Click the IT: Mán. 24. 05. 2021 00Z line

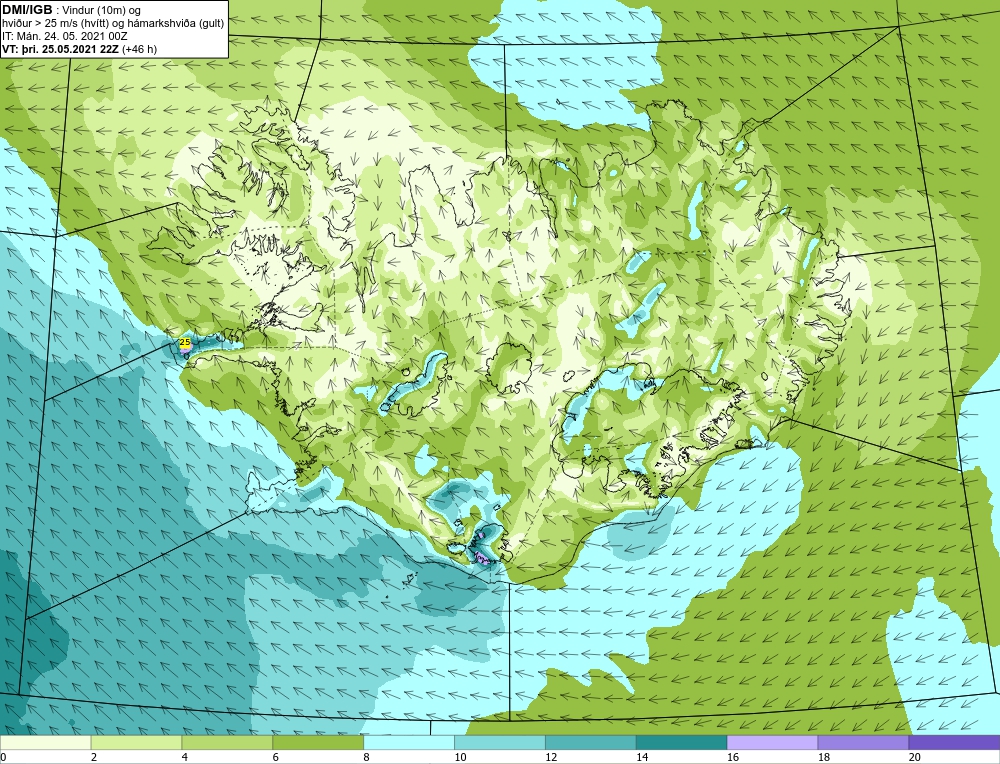coord(65,36)
